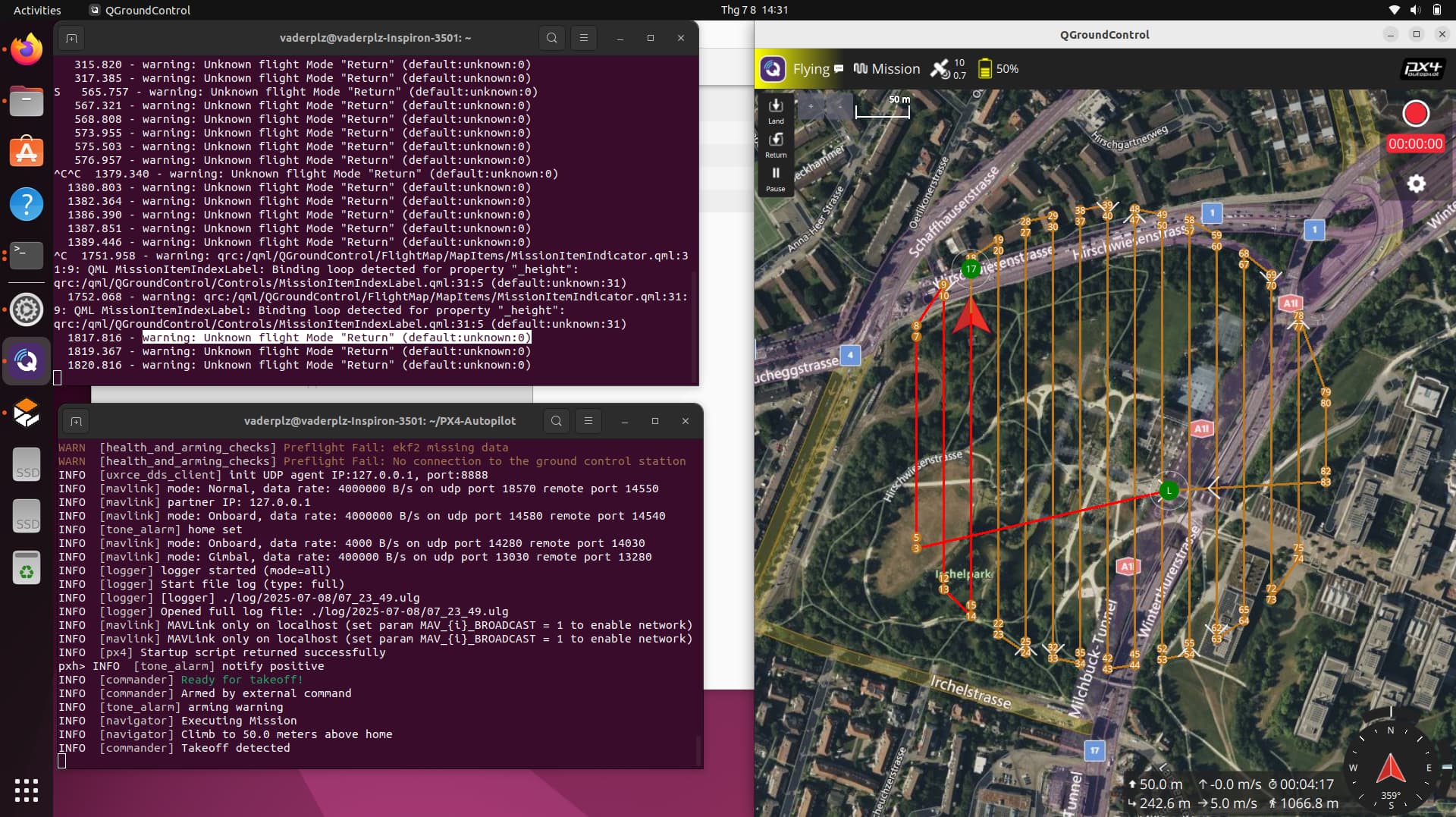Click "Takeoff detected" commander log line
Image resolution: width=1456 pixels, height=817 pixels.
(x=235, y=748)
